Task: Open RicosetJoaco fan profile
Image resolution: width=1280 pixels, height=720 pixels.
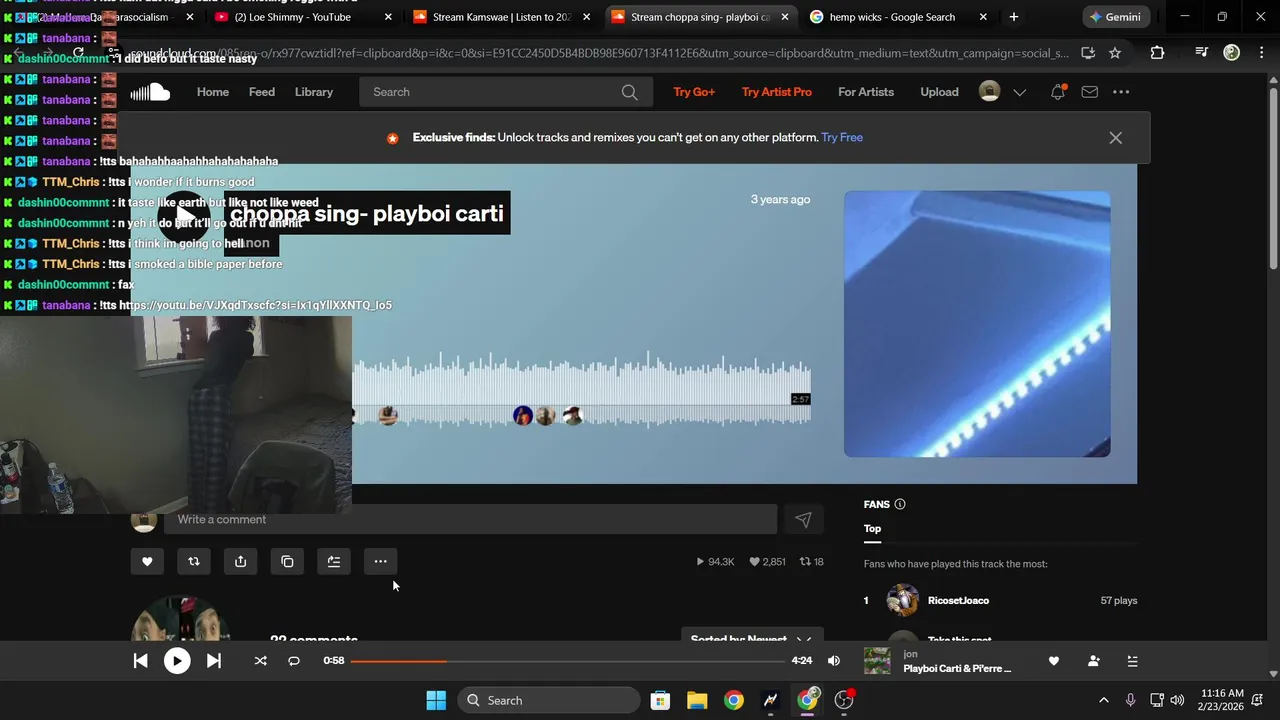Action: pyautogui.click(x=958, y=600)
